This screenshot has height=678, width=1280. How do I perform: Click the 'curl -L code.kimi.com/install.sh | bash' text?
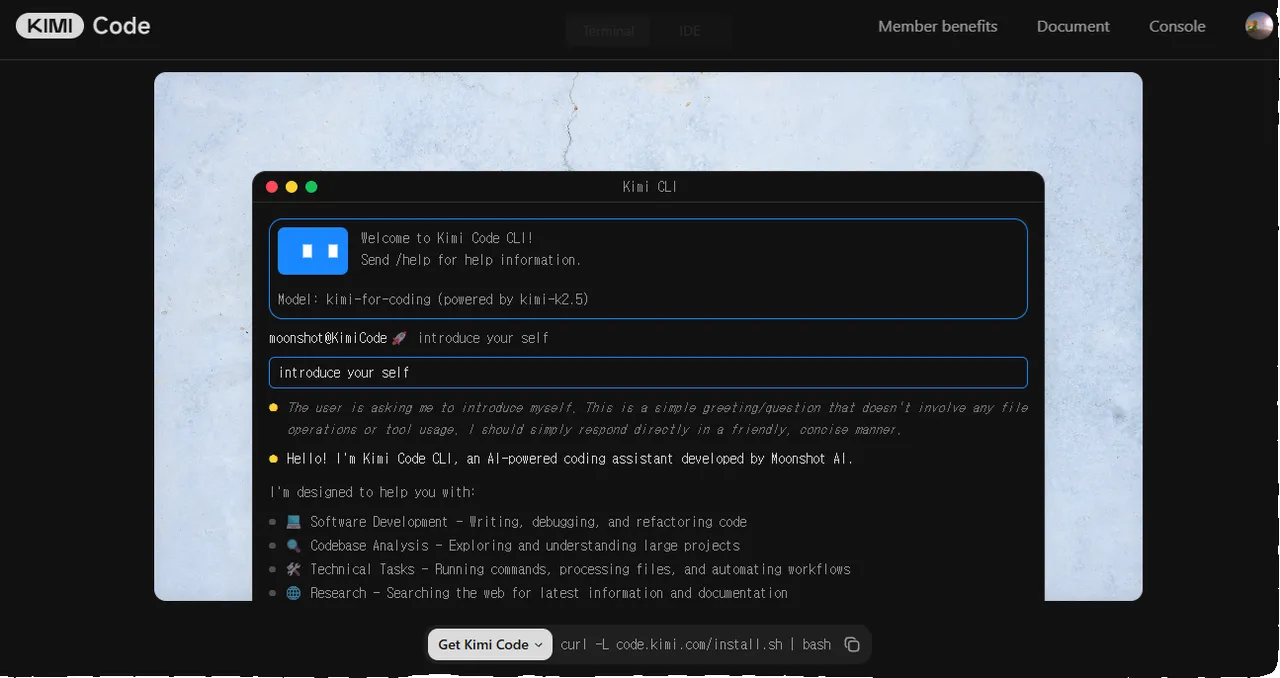(x=696, y=645)
